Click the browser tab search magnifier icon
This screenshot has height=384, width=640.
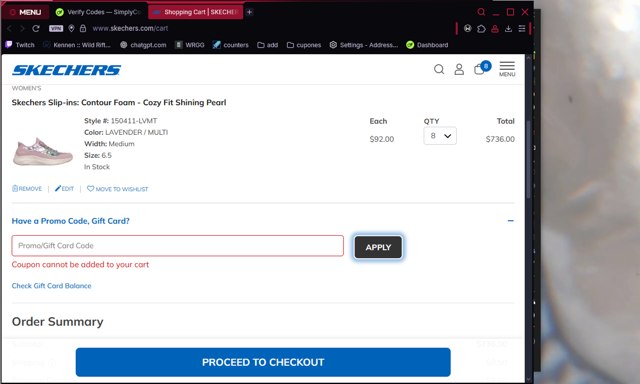[482, 12]
